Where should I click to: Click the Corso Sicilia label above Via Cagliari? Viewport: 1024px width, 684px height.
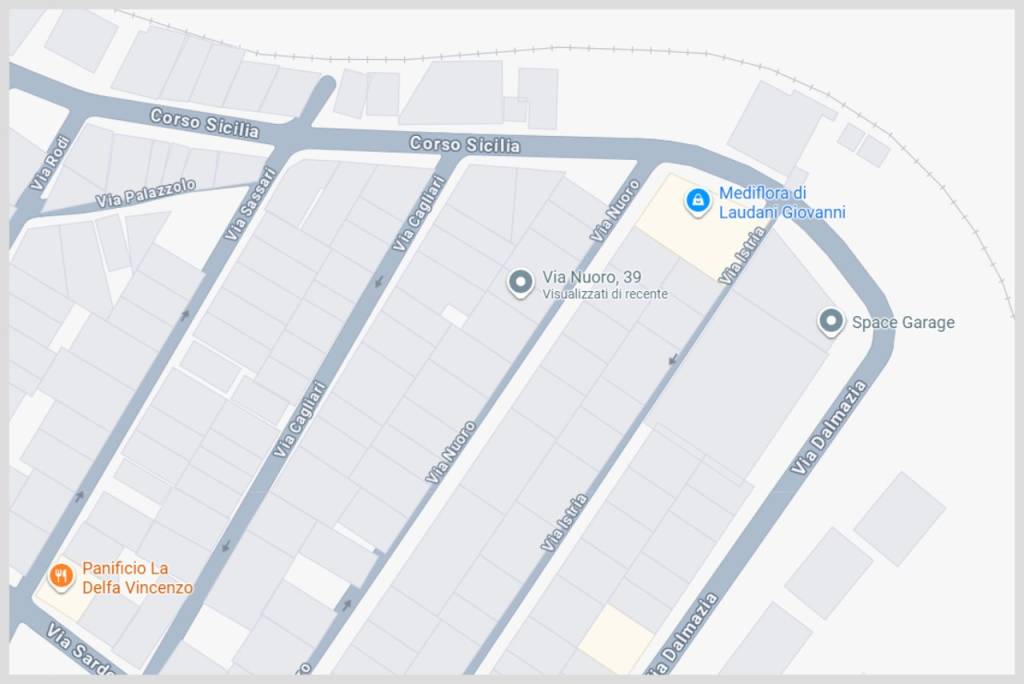(x=464, y=144)
